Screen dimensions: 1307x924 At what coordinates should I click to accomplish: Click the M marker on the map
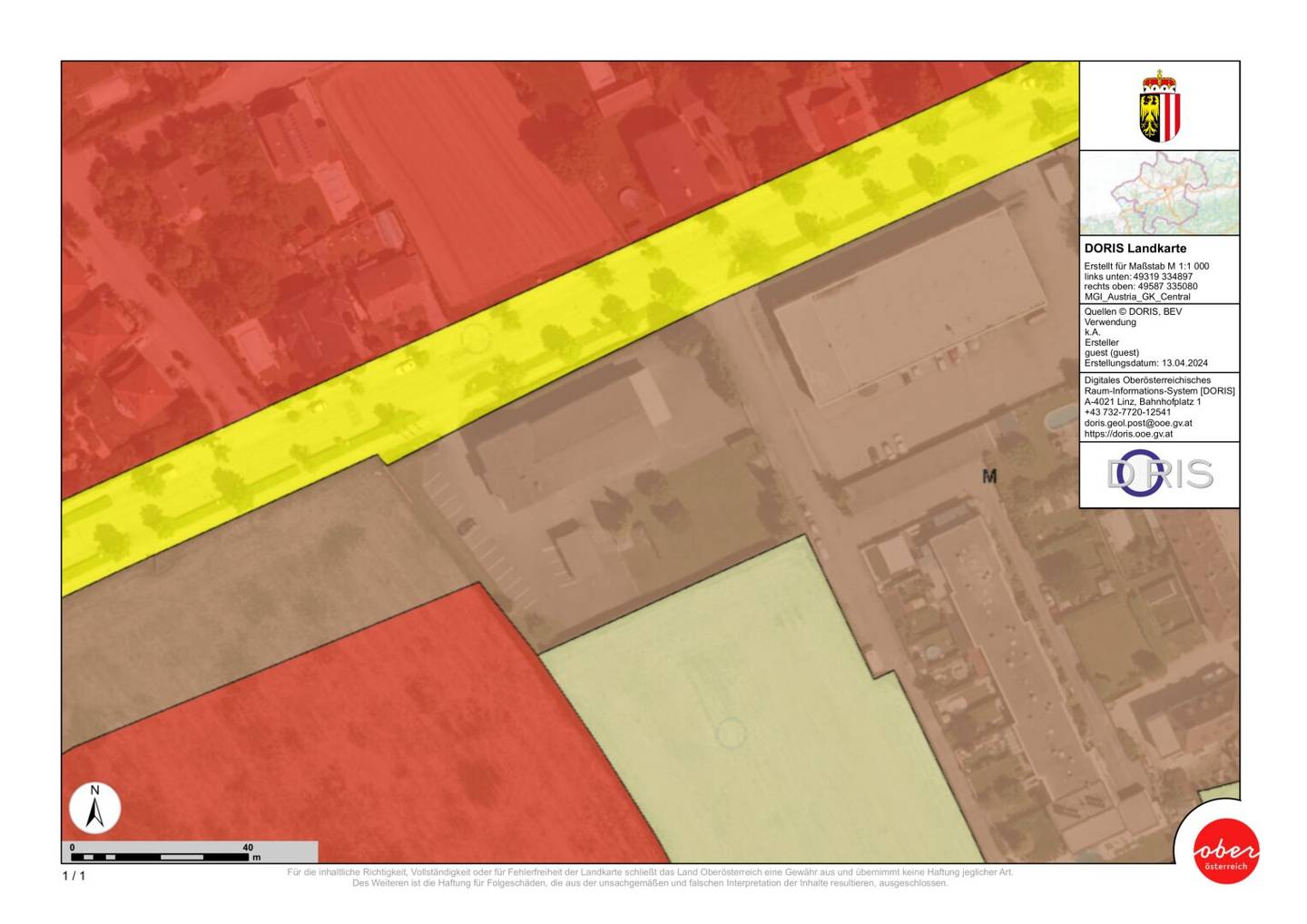tap(989, 477)
